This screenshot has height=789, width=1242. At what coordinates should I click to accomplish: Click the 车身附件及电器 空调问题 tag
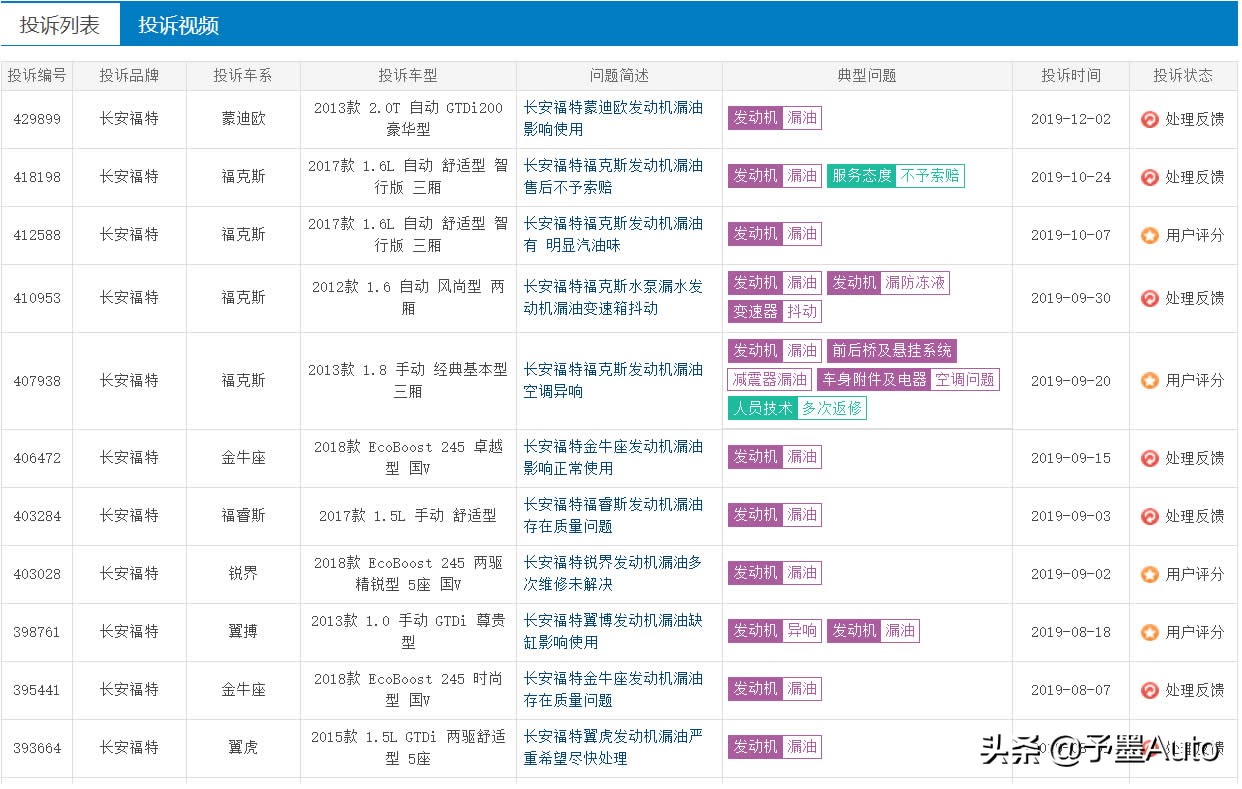click(908, 380)
